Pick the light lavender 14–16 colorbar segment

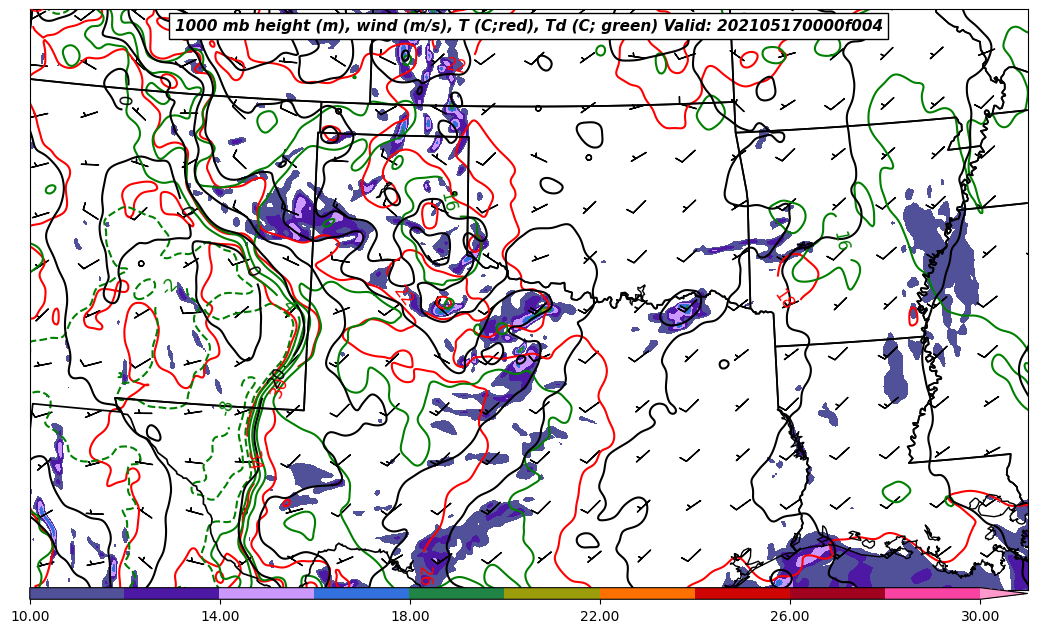(267, 593)
